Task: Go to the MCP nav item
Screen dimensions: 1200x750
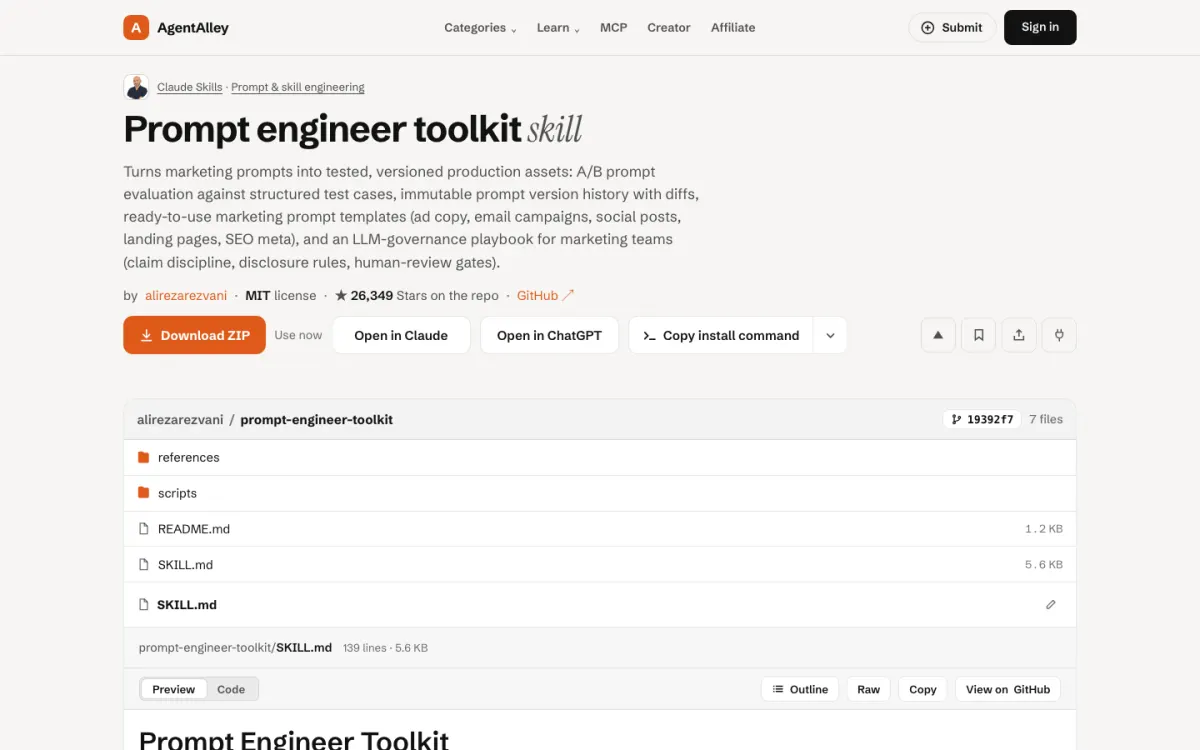Action: [614, 28]
